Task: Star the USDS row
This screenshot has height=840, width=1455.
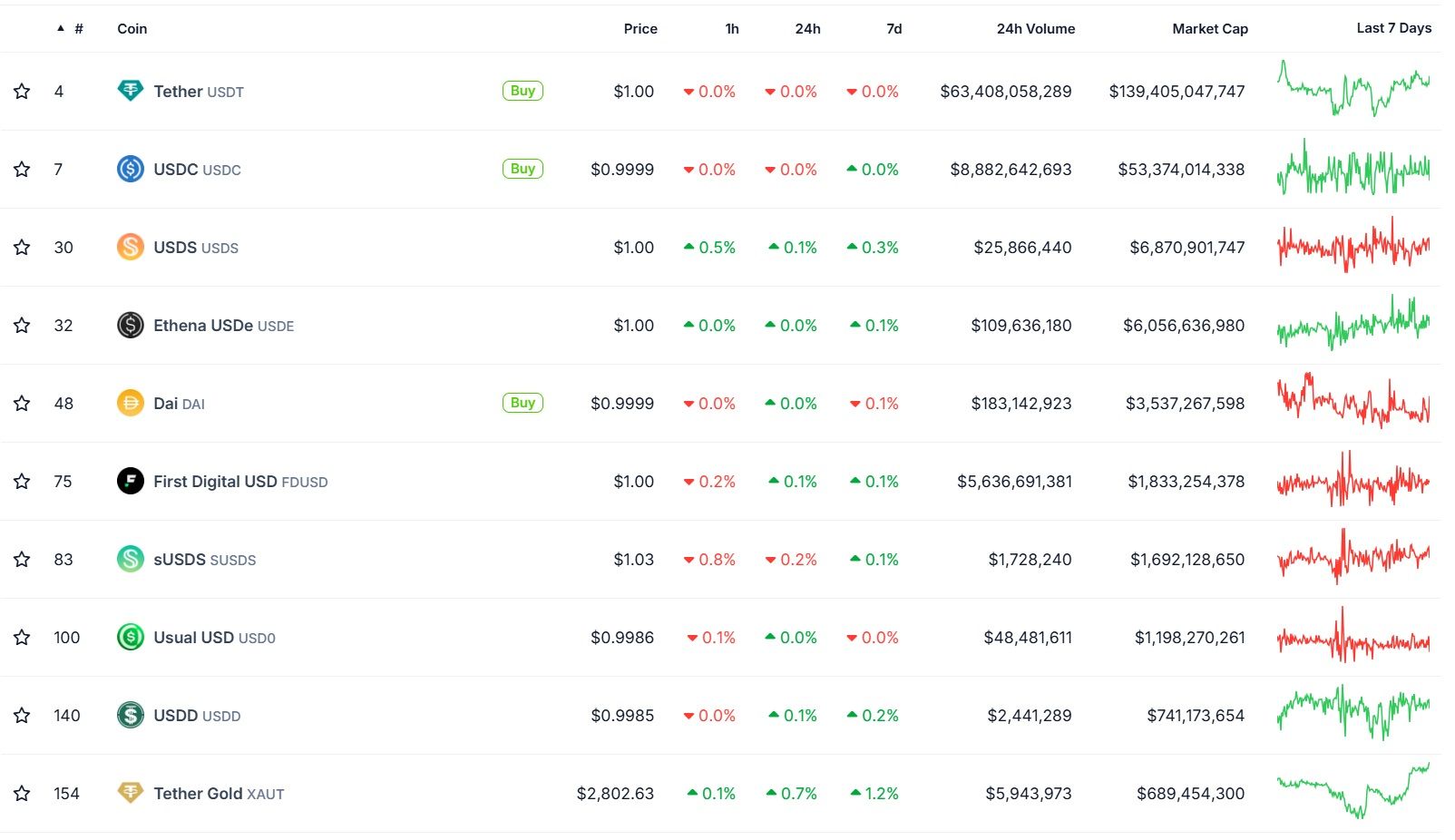Action: click(22, 247)
